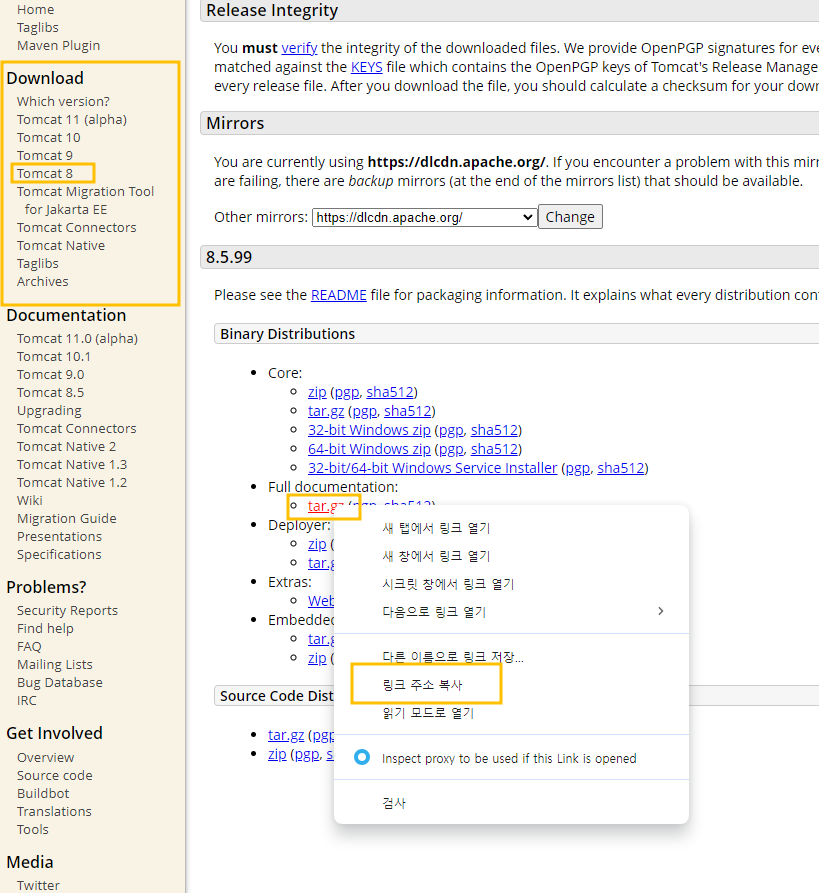This screenshot has height=893, width=819.
Task: Open Tomcat 11 (alpha) download page
Action: pyautogui.click(x=72, y=120)
